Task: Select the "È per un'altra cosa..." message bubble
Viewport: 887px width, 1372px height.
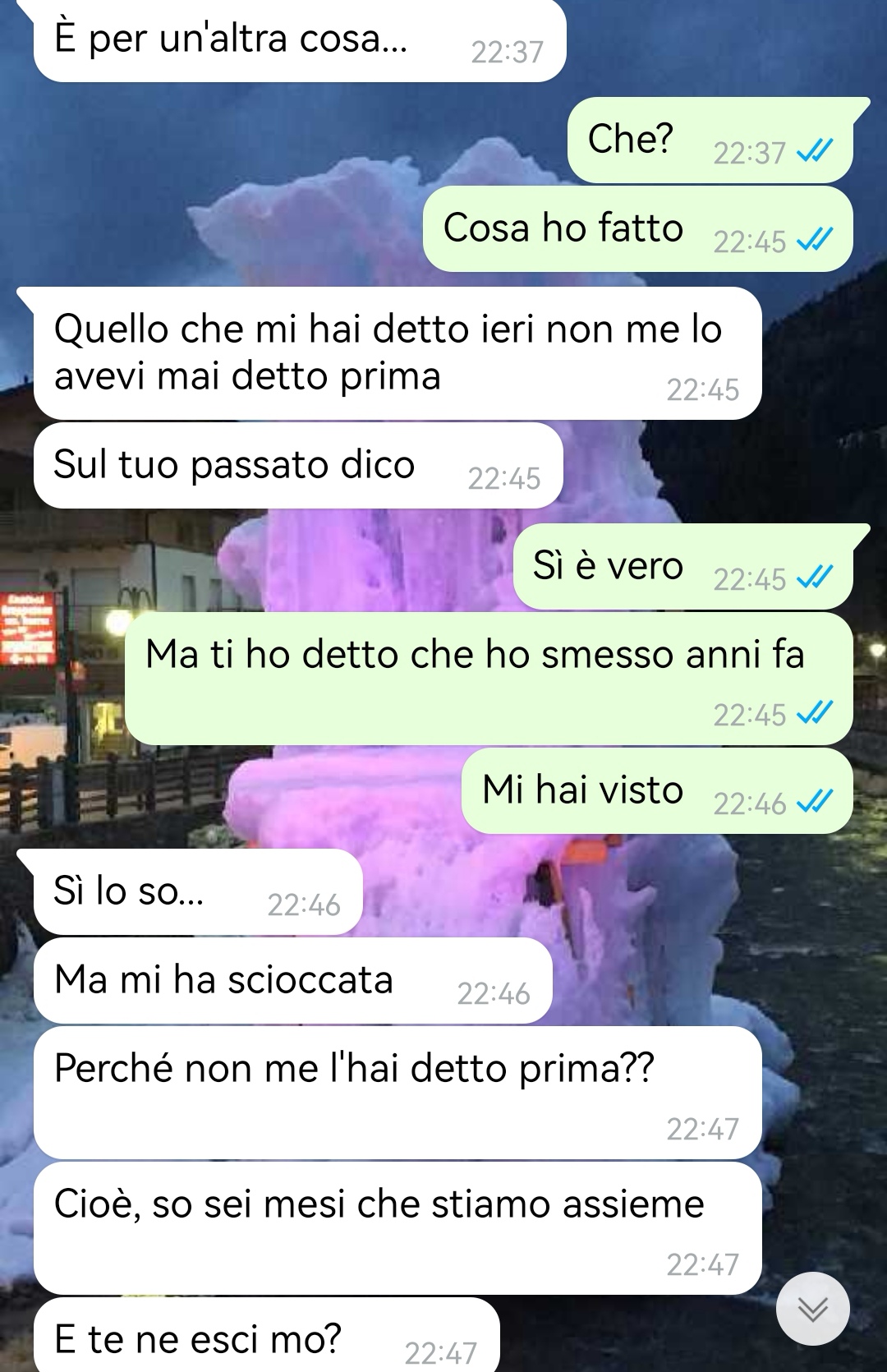Action: click(x=300, y=40)
